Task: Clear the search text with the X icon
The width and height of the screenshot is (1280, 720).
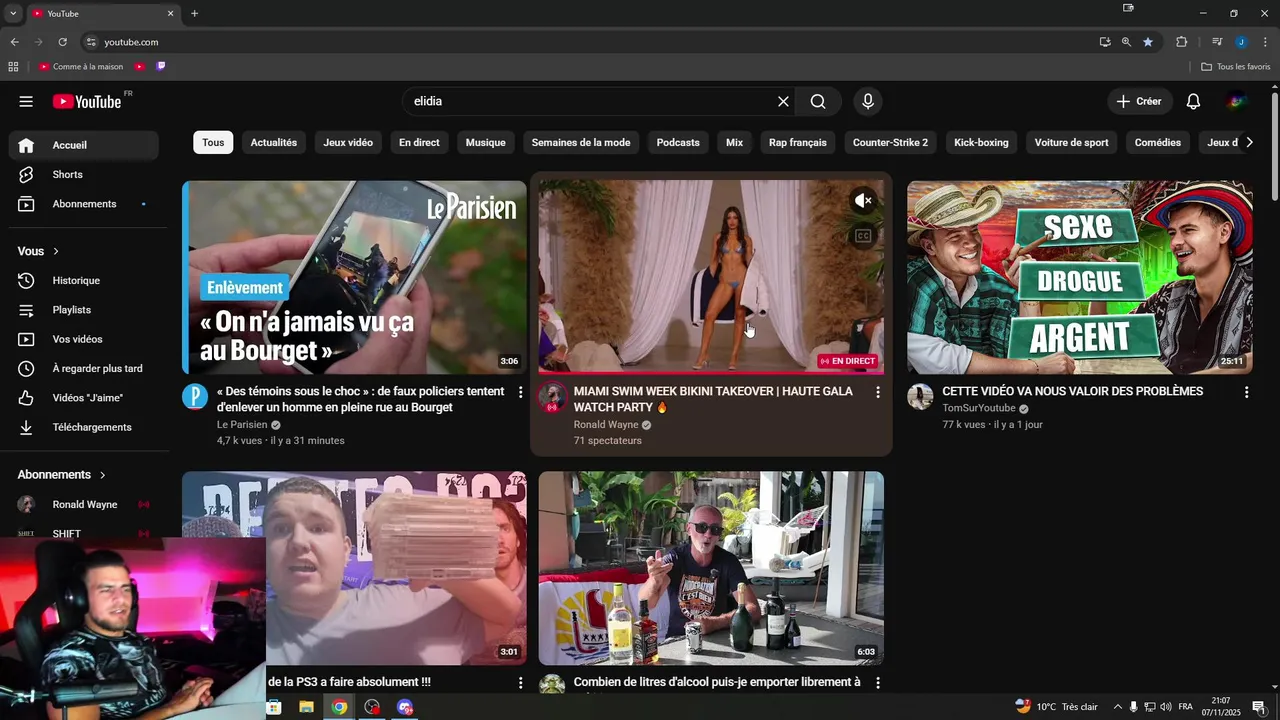Action: (783, 101)
